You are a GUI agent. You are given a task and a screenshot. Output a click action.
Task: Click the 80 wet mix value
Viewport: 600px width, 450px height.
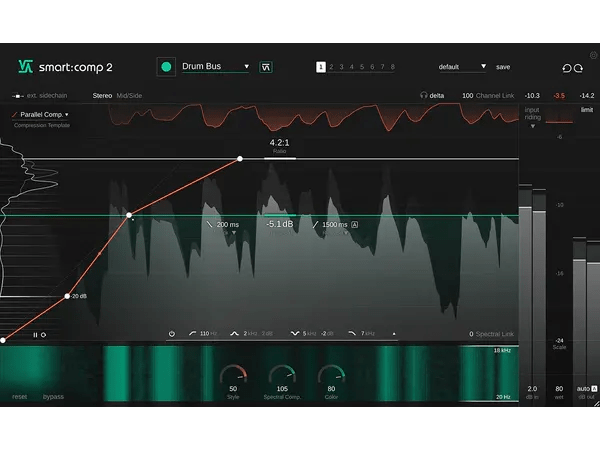coord(559,389)
